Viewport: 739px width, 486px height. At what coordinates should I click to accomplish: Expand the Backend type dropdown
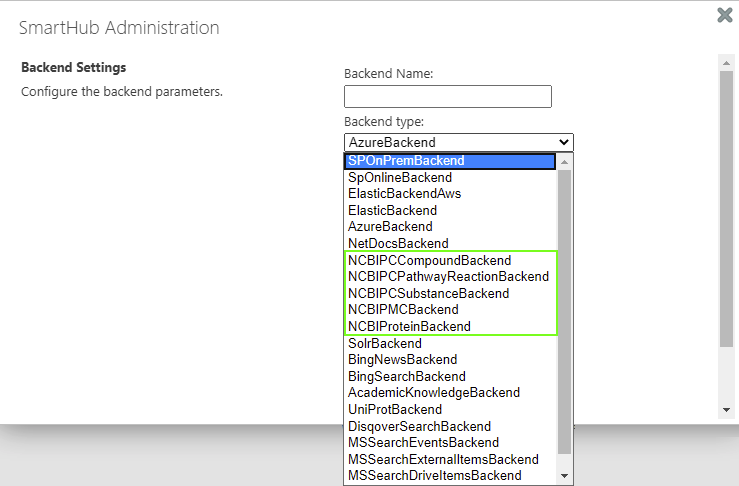(458, 142)
